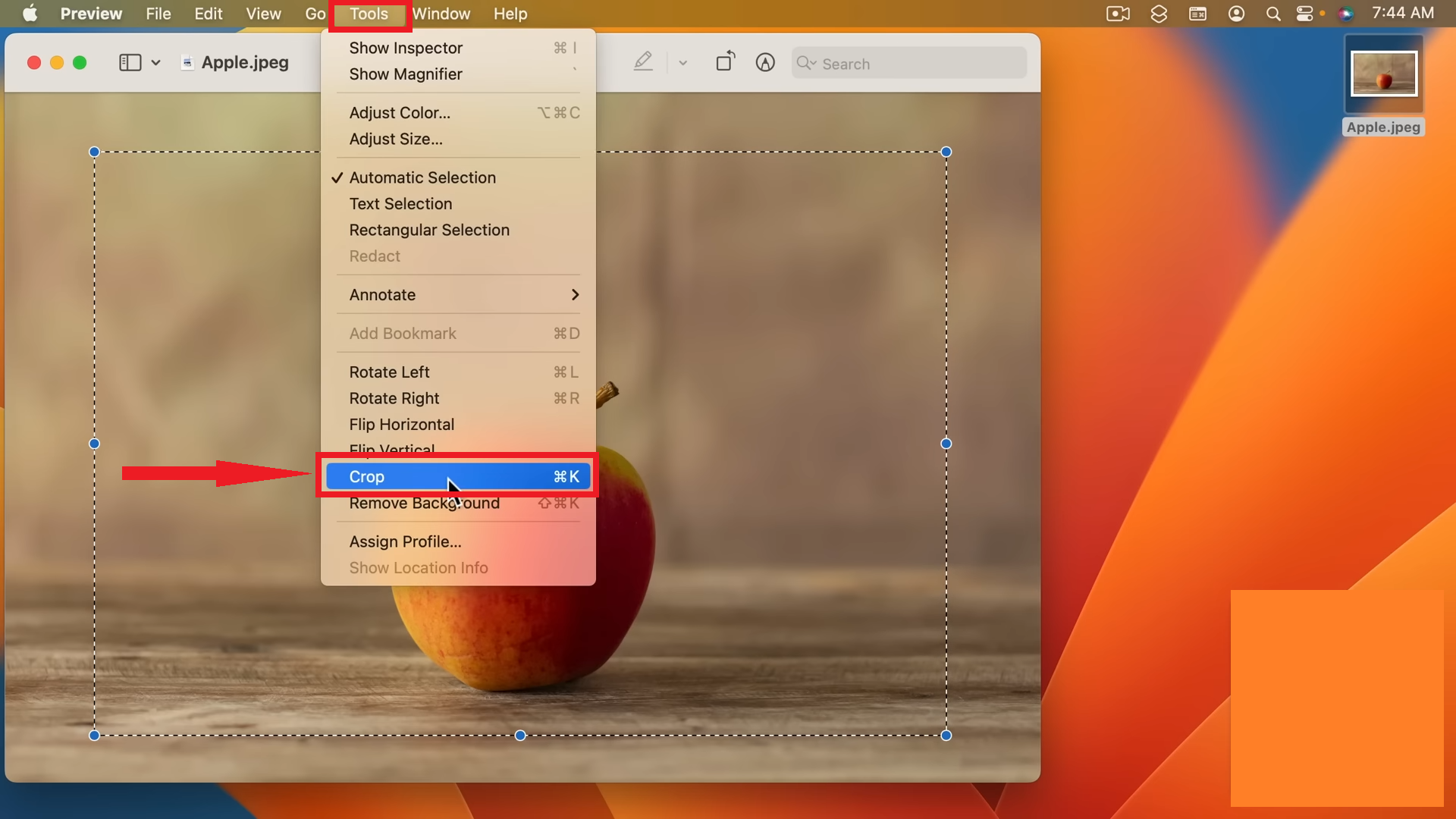
Task: Click the circled A markup toolbar icon
Action: 765,62
